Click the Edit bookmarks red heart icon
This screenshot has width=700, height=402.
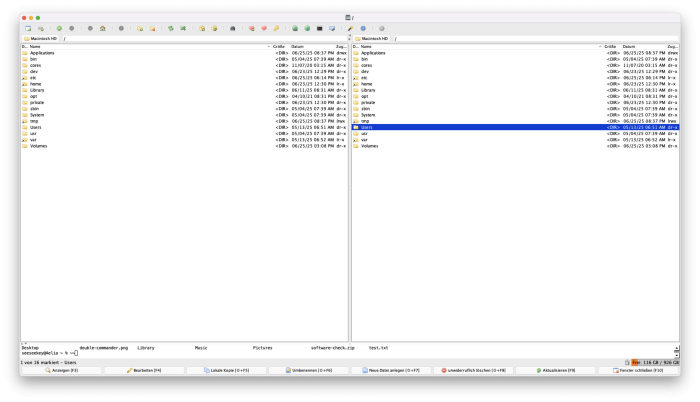coord(264,28)
